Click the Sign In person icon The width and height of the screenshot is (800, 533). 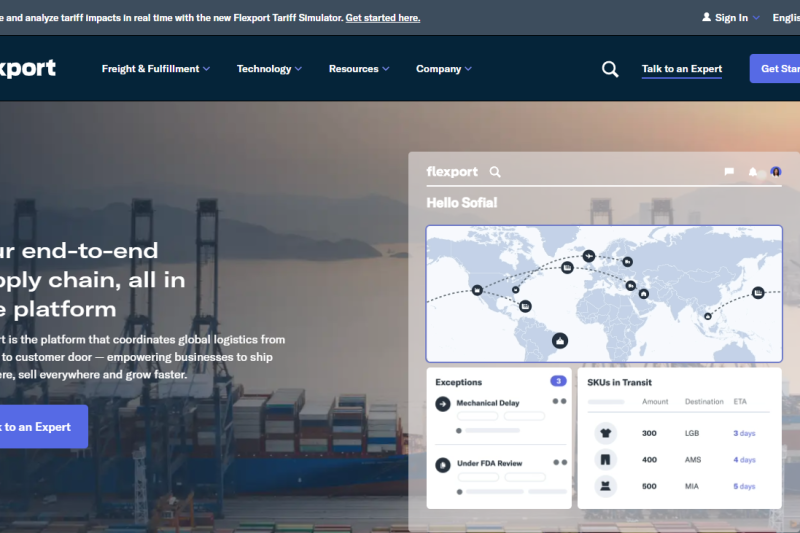[706, 17]
